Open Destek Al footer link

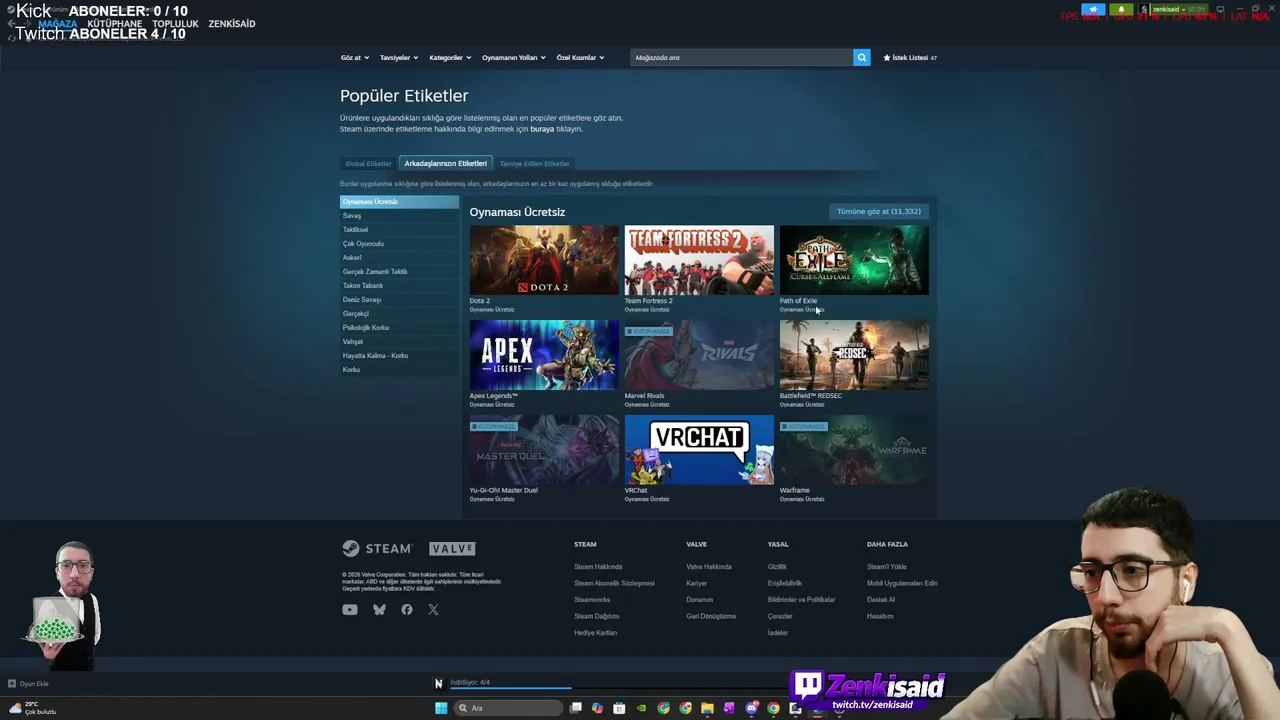(881, 600)
